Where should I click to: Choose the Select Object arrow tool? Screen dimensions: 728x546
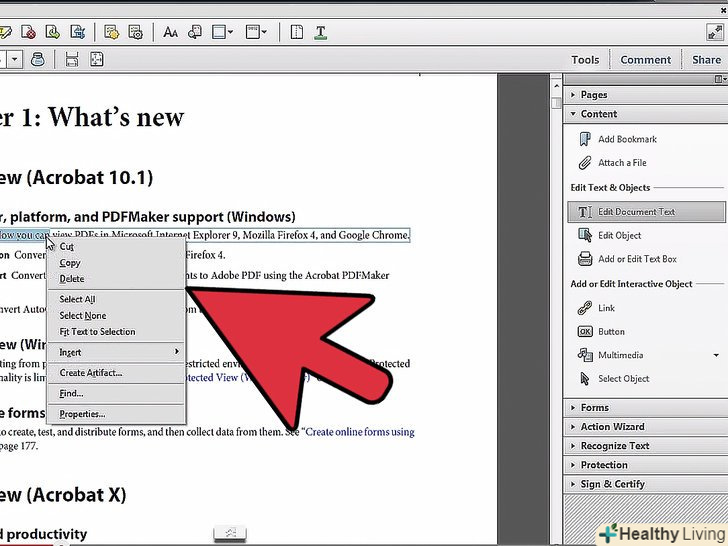pyautogui.click(x=614, y=378)
